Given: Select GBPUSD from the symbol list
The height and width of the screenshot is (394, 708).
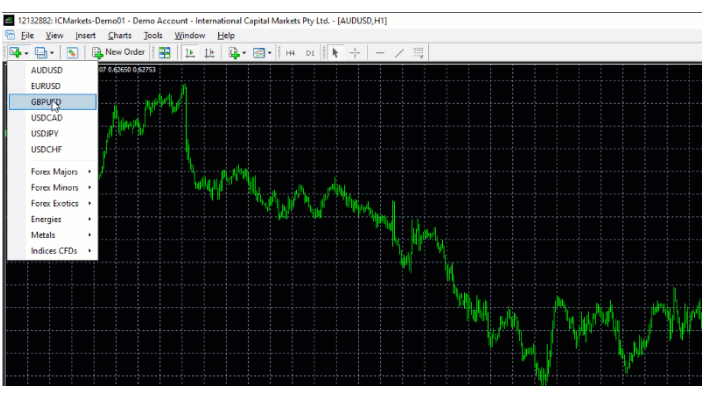Looking at the screenshot, I should (x=53, y=102).
